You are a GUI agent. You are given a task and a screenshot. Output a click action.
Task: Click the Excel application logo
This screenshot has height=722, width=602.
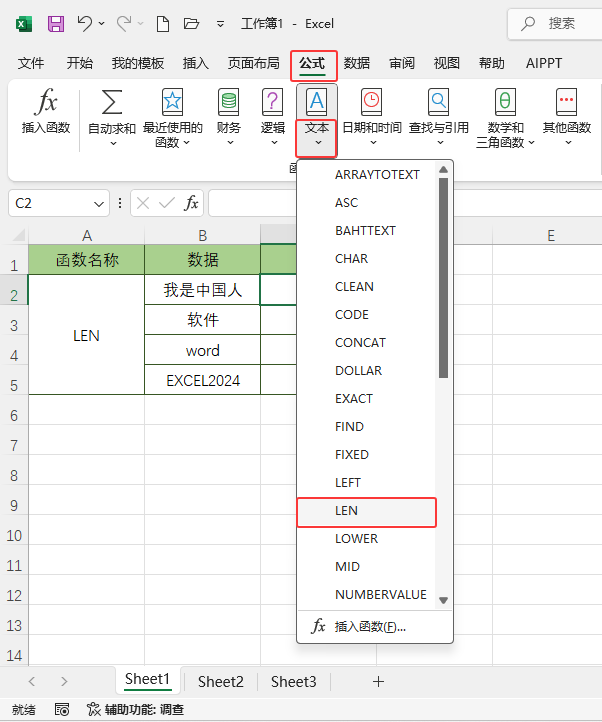coord(24,23)
